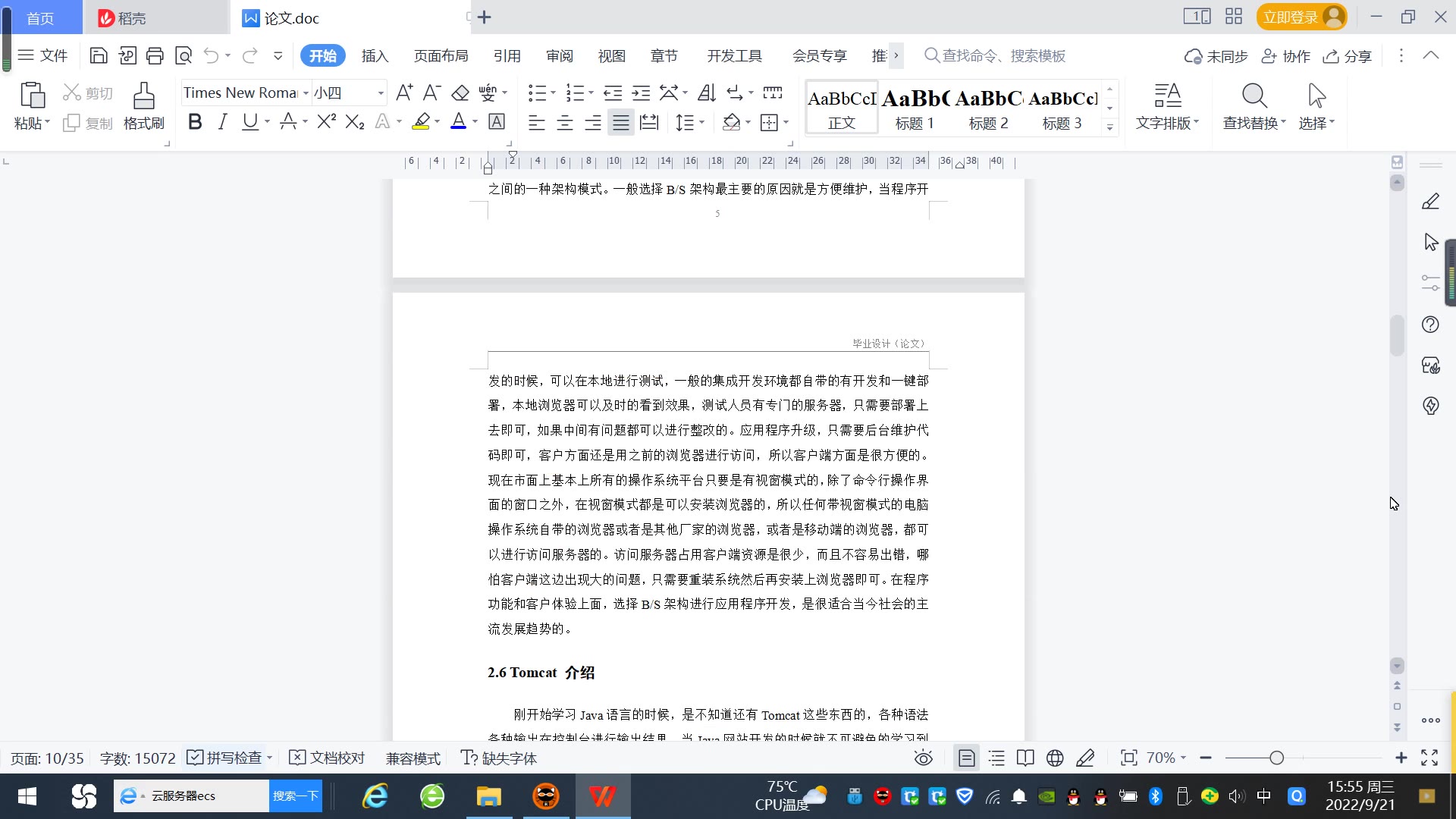1456x819 pixels.
Task: Click the vertical scrollbar thumb
Action: 1397,334
